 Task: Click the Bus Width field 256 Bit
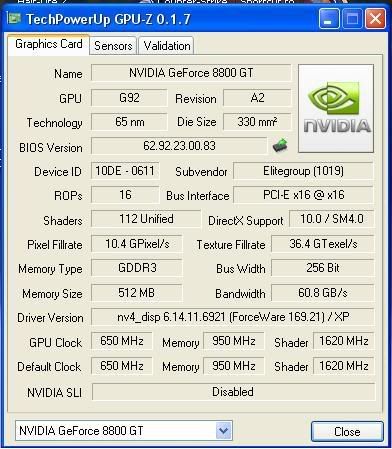coord(323,268)
